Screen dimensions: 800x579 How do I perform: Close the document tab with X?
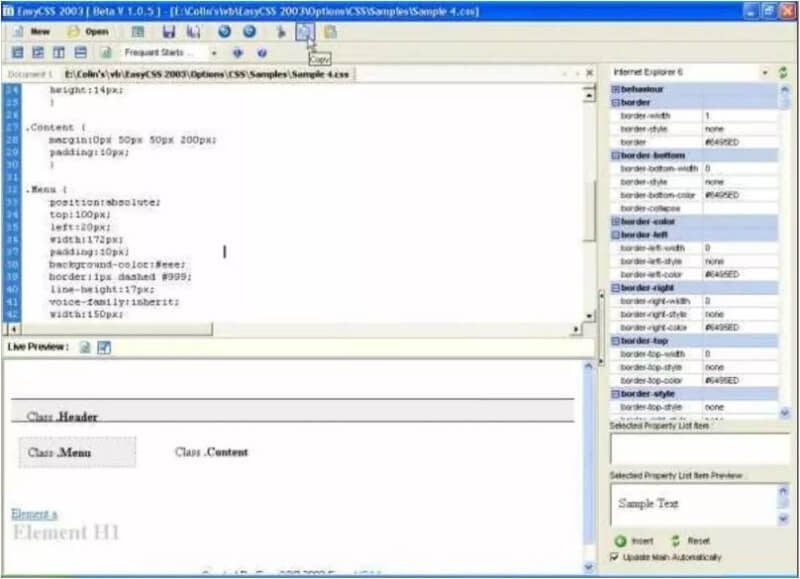(x=589, y=73)
